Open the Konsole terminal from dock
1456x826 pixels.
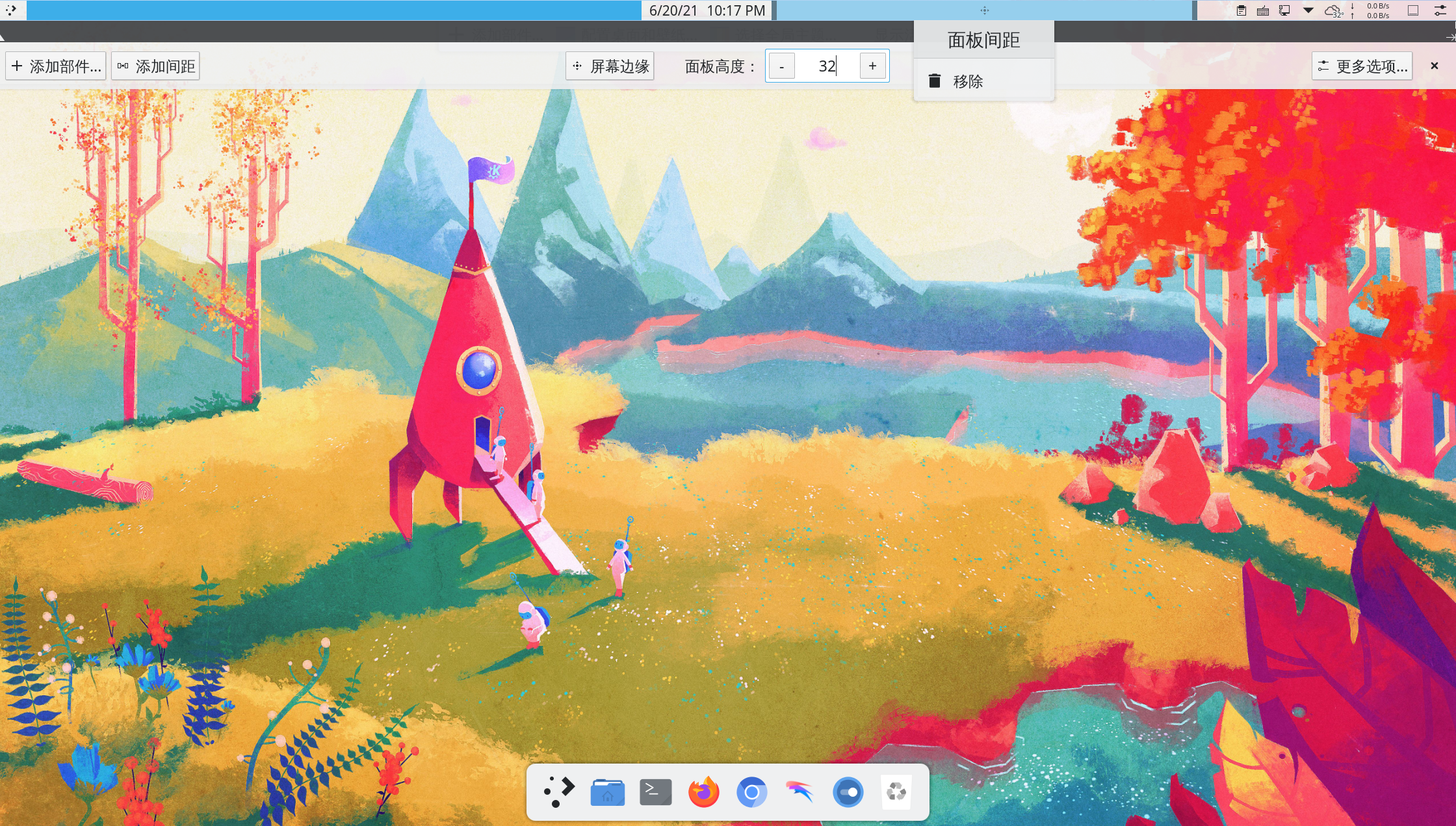(x=655, y=792)
